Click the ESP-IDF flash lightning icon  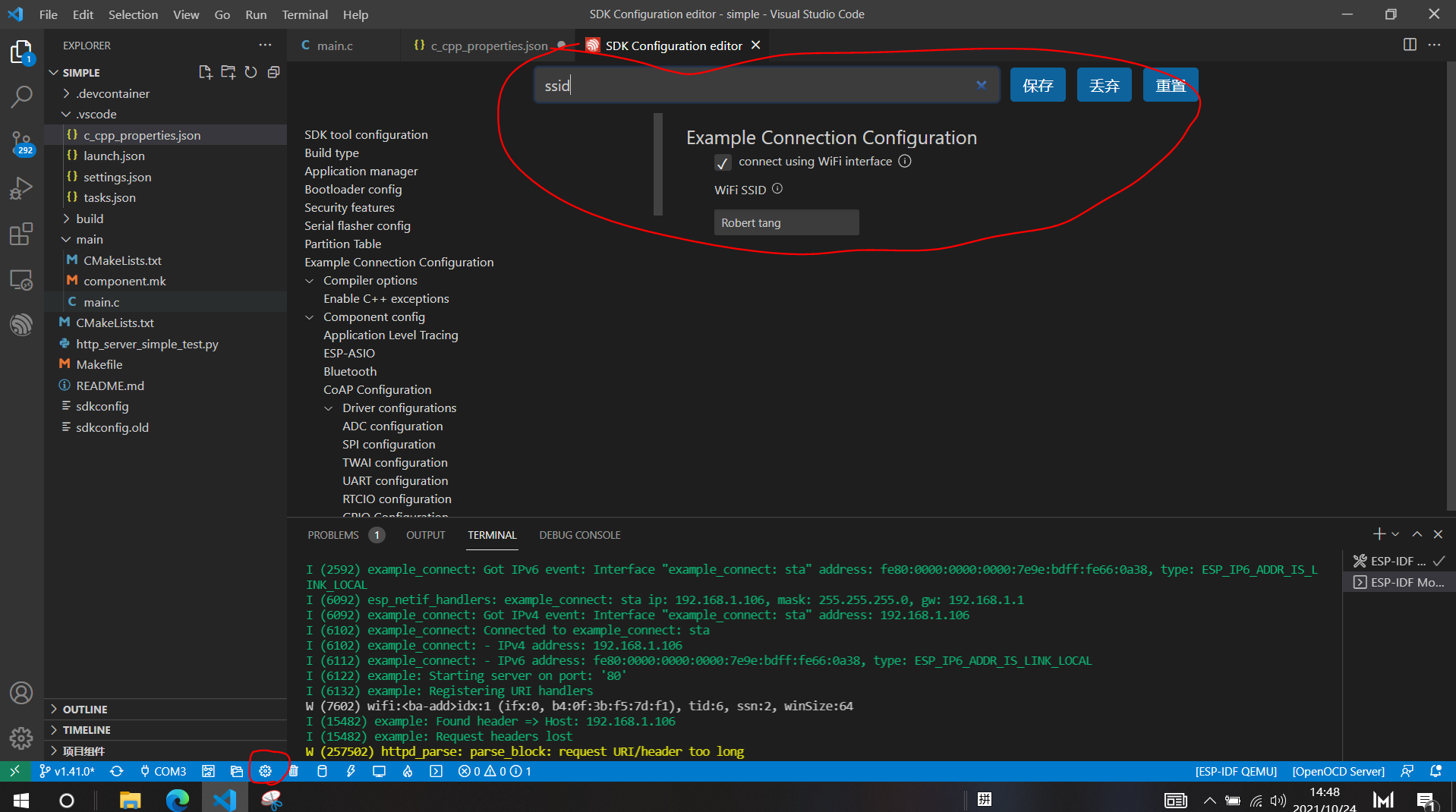(x=350, y=771)
